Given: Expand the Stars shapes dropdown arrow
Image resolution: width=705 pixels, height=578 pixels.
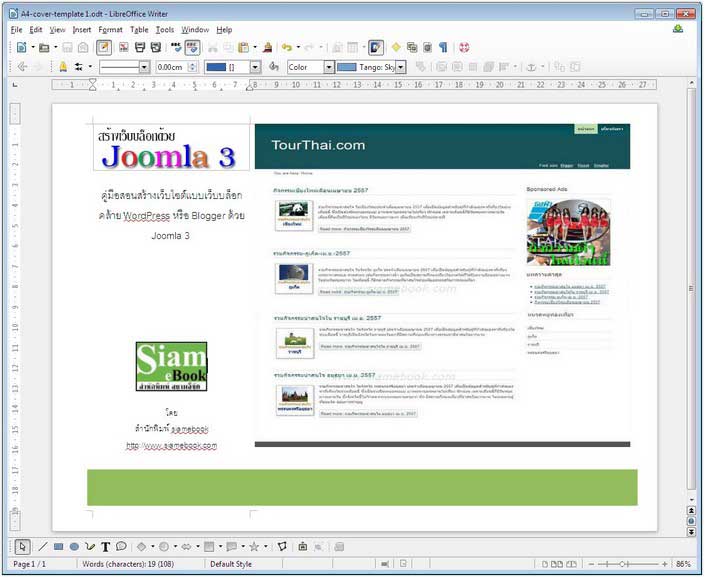Looking at the screenshot, I should (265, 547).
